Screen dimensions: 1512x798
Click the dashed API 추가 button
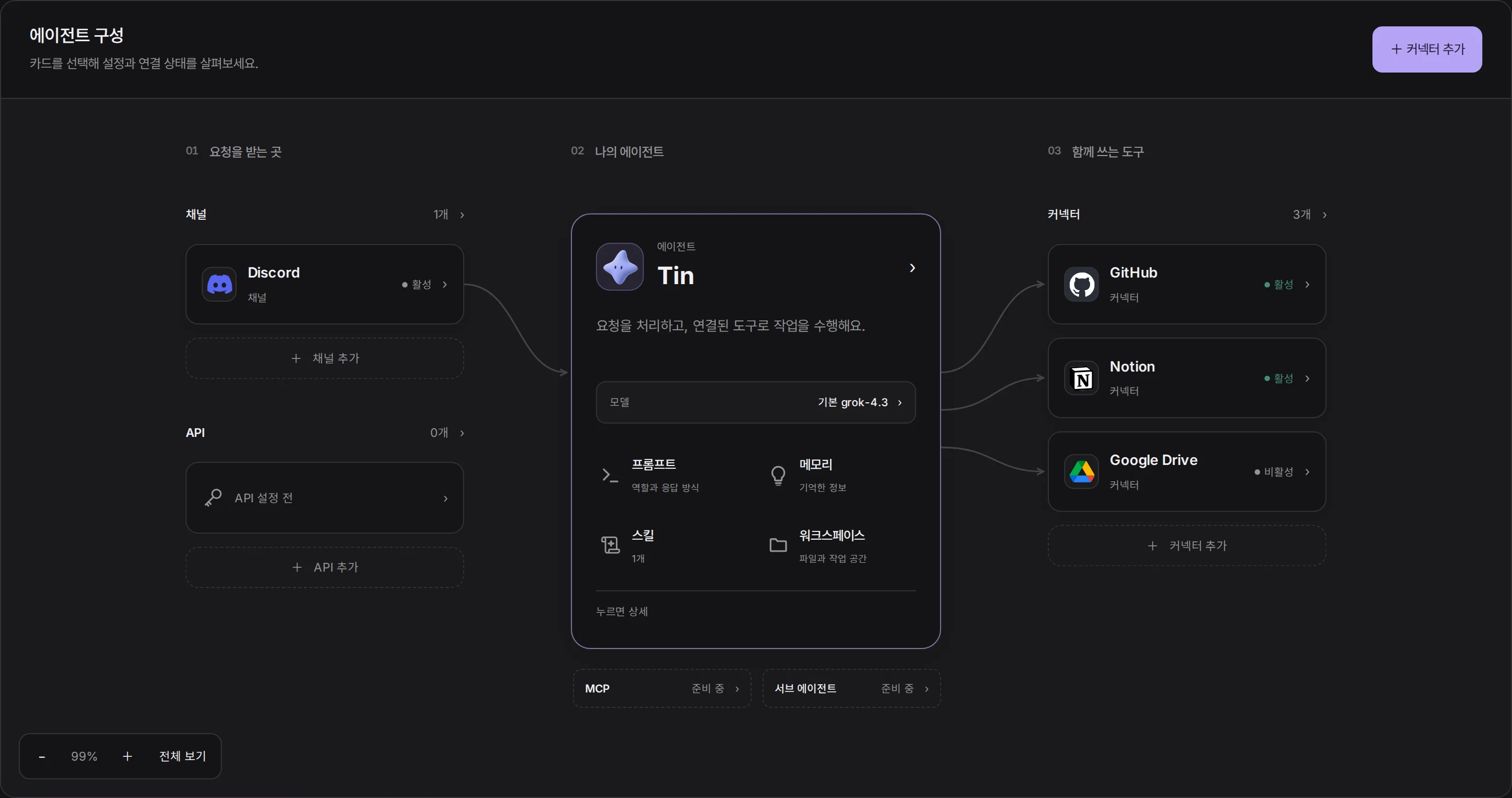pos(325,567)
